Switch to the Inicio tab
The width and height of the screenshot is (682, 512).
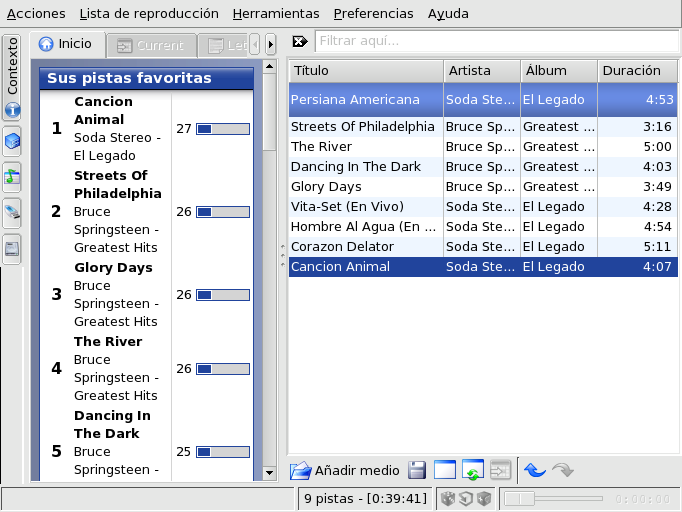point(66,44)
